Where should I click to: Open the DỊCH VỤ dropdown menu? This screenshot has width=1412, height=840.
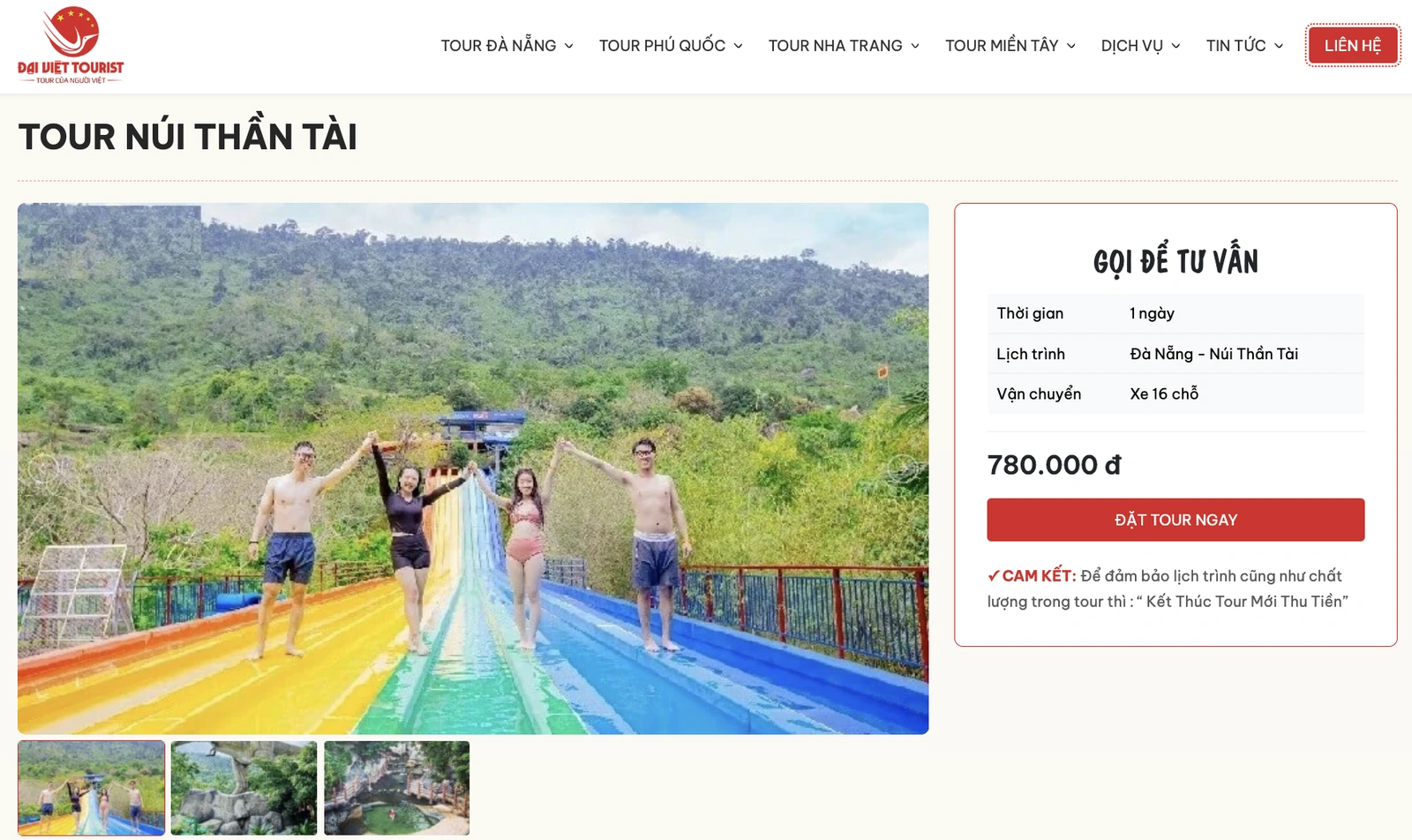coord(1133,45)
